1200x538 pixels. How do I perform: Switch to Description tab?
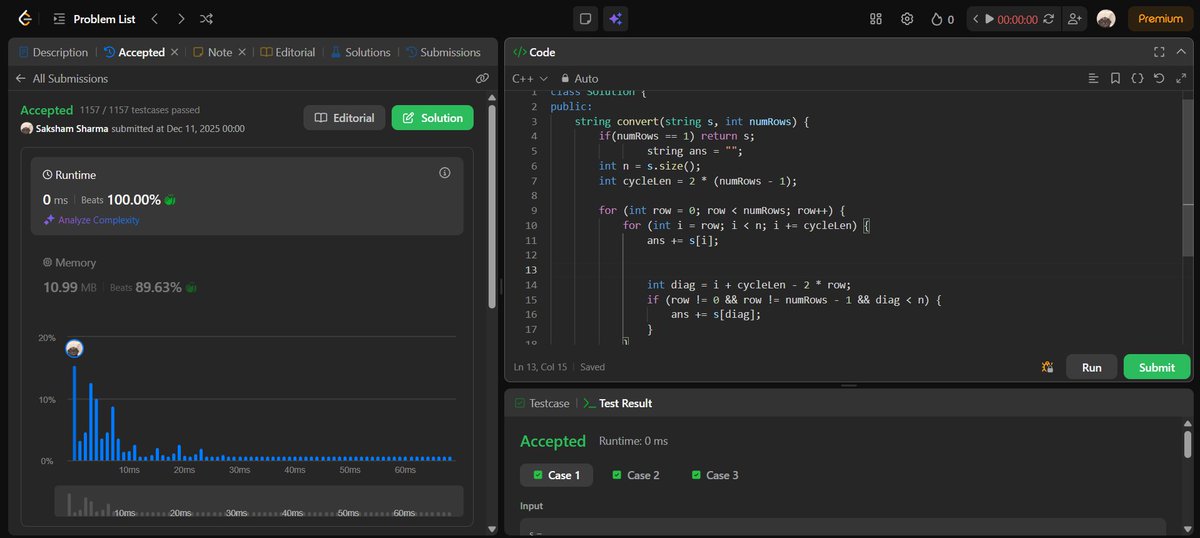[53, 52]
